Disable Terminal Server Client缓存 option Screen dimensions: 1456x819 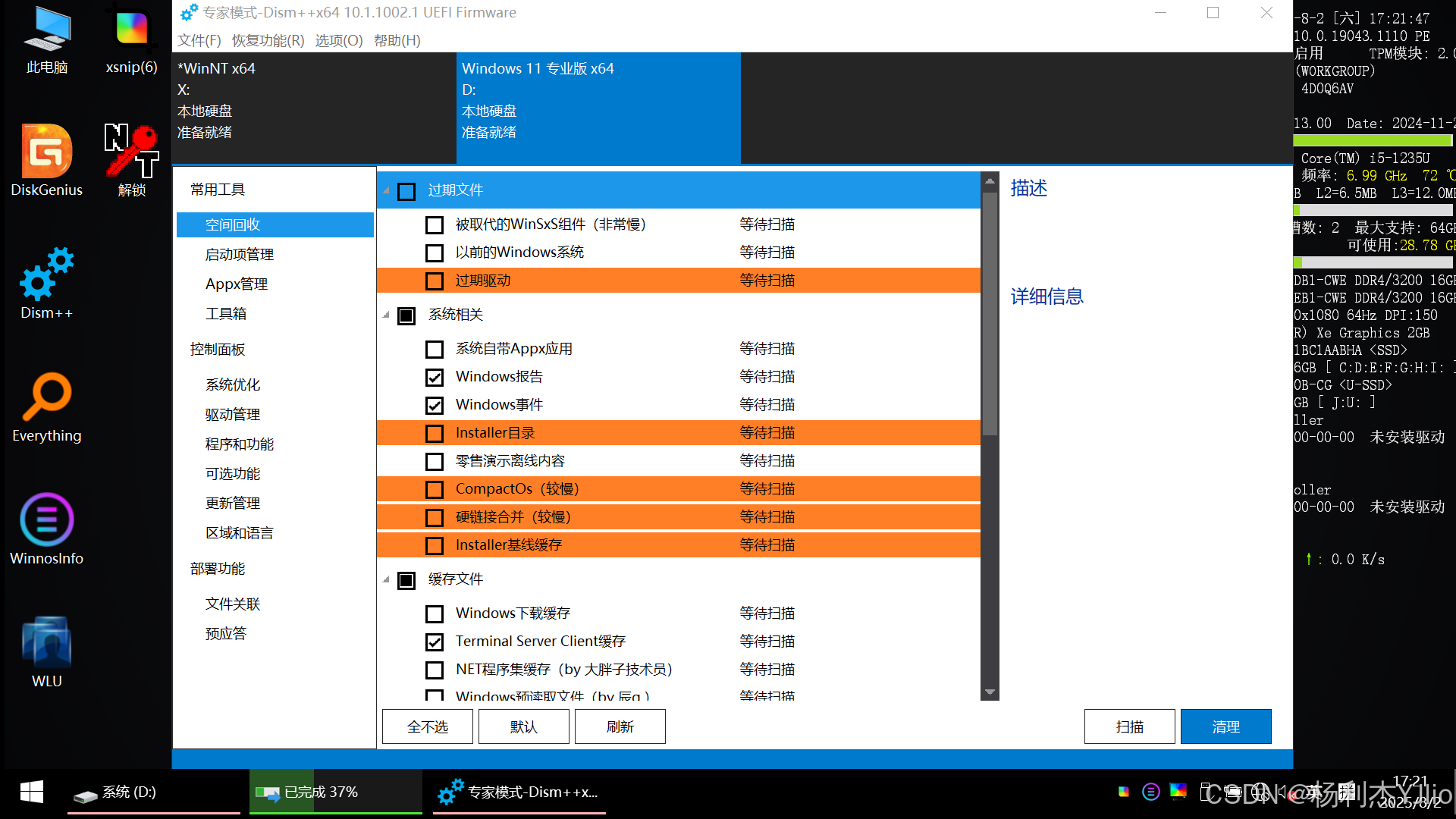pyautogui.click(x=434, y=642)
